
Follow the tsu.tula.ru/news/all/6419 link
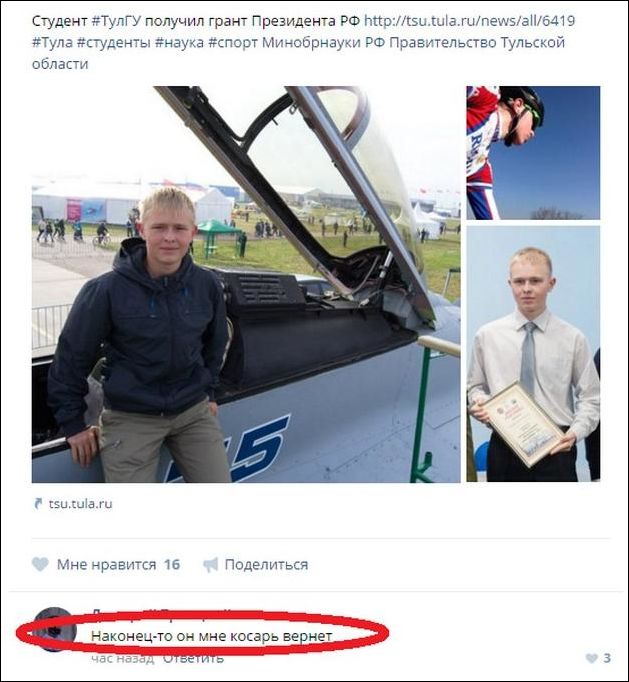coord(469,21)
